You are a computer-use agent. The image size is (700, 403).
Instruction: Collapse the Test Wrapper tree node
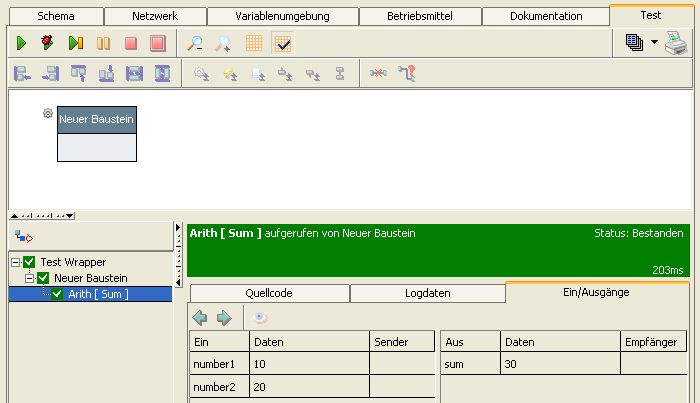click(x=15, y=262)
